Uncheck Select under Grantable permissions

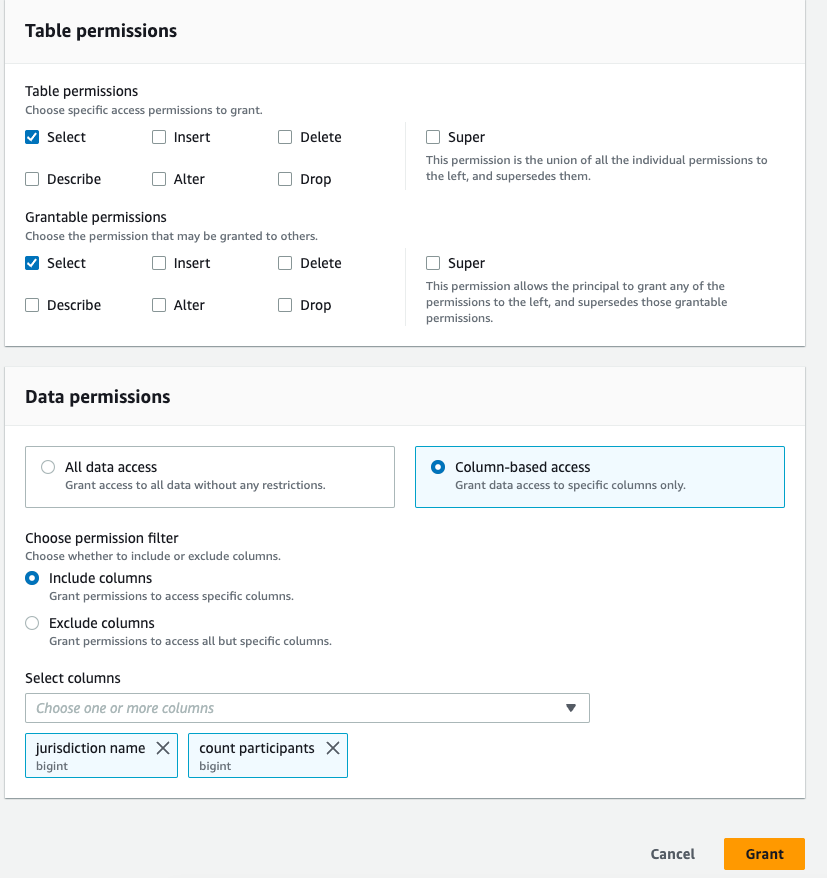coord(32,263)
